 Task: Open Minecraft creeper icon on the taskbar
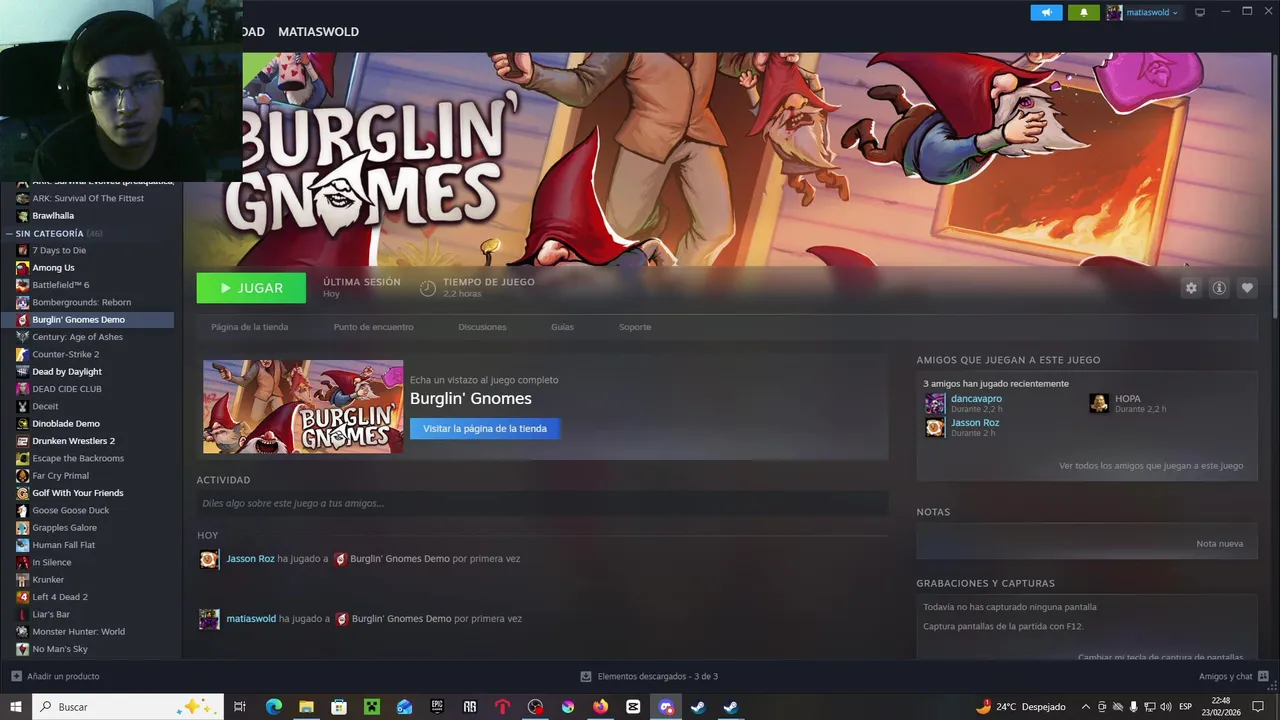[372, 707]
